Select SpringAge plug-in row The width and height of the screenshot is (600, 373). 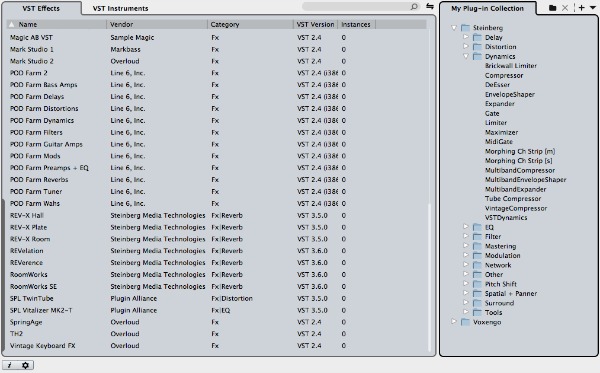point(216,322)
